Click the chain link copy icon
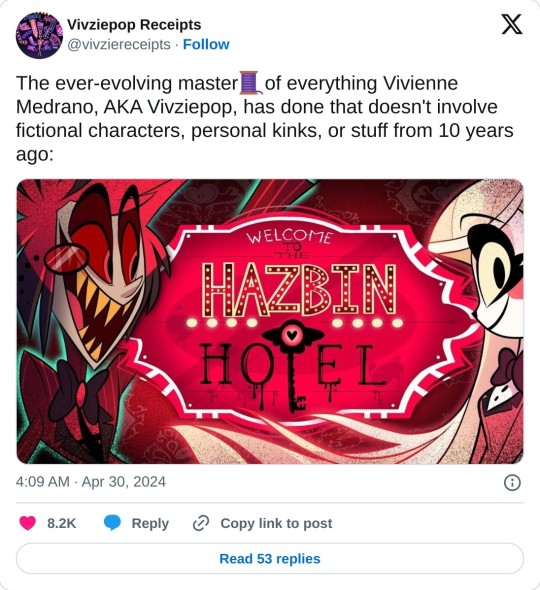This screenshot has height=590, width=540. click(201, 523)
